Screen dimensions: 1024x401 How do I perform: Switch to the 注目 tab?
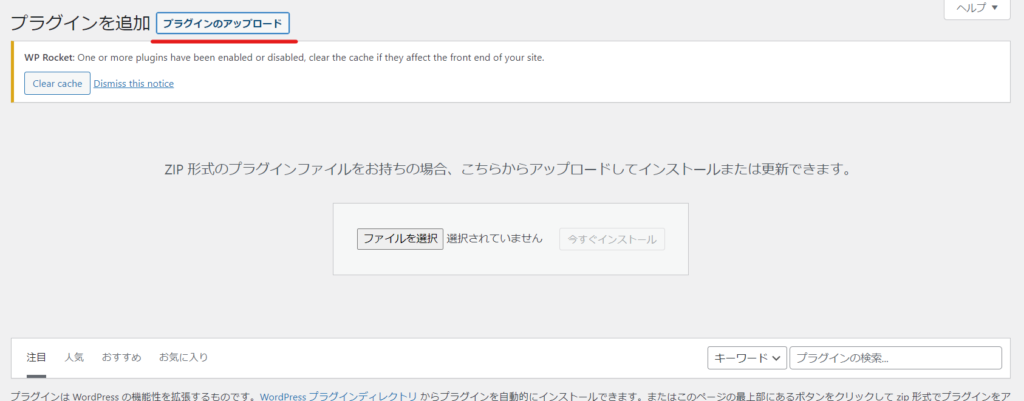[36, 357]
